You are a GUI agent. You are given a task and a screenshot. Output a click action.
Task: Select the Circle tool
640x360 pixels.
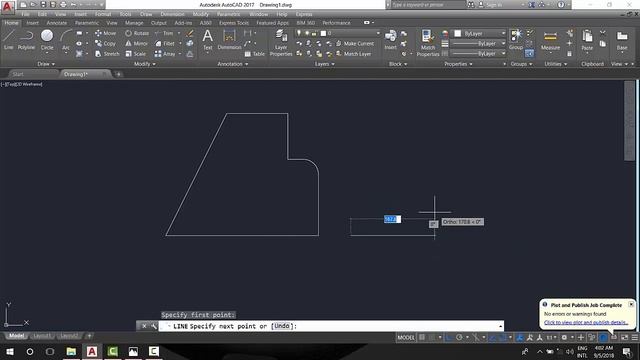[47, 40]
